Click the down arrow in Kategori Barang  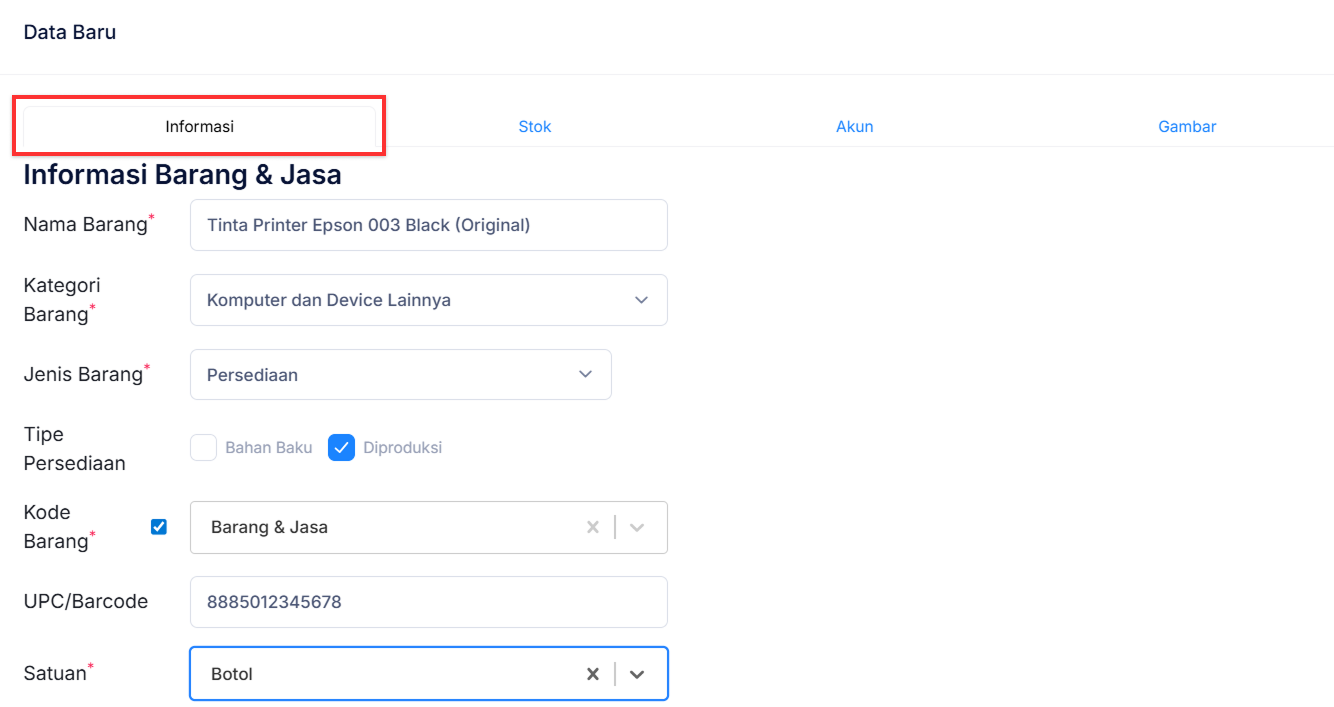point(641,300)
